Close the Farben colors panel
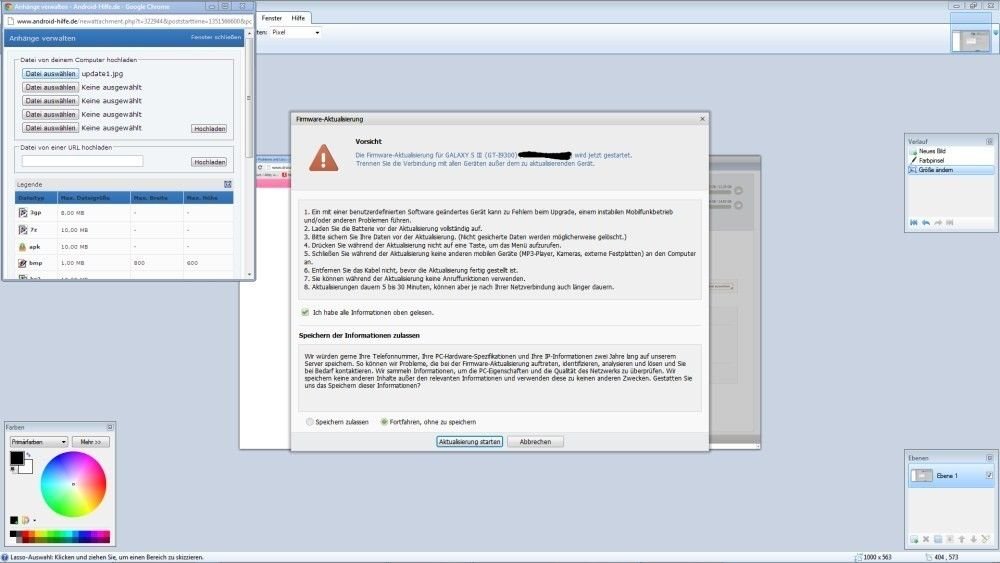Viewport: 1000px width, 563px height. pyautogui.click(x=110, y=427)
